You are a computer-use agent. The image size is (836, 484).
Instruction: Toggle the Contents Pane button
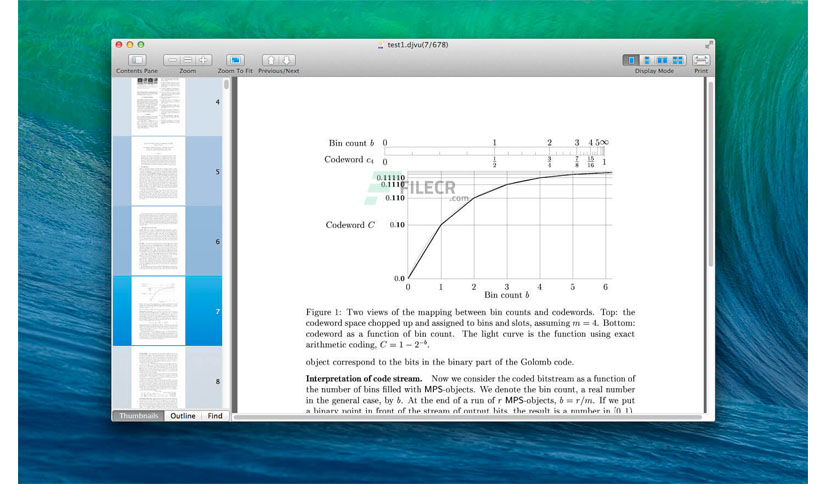[137, 60]
